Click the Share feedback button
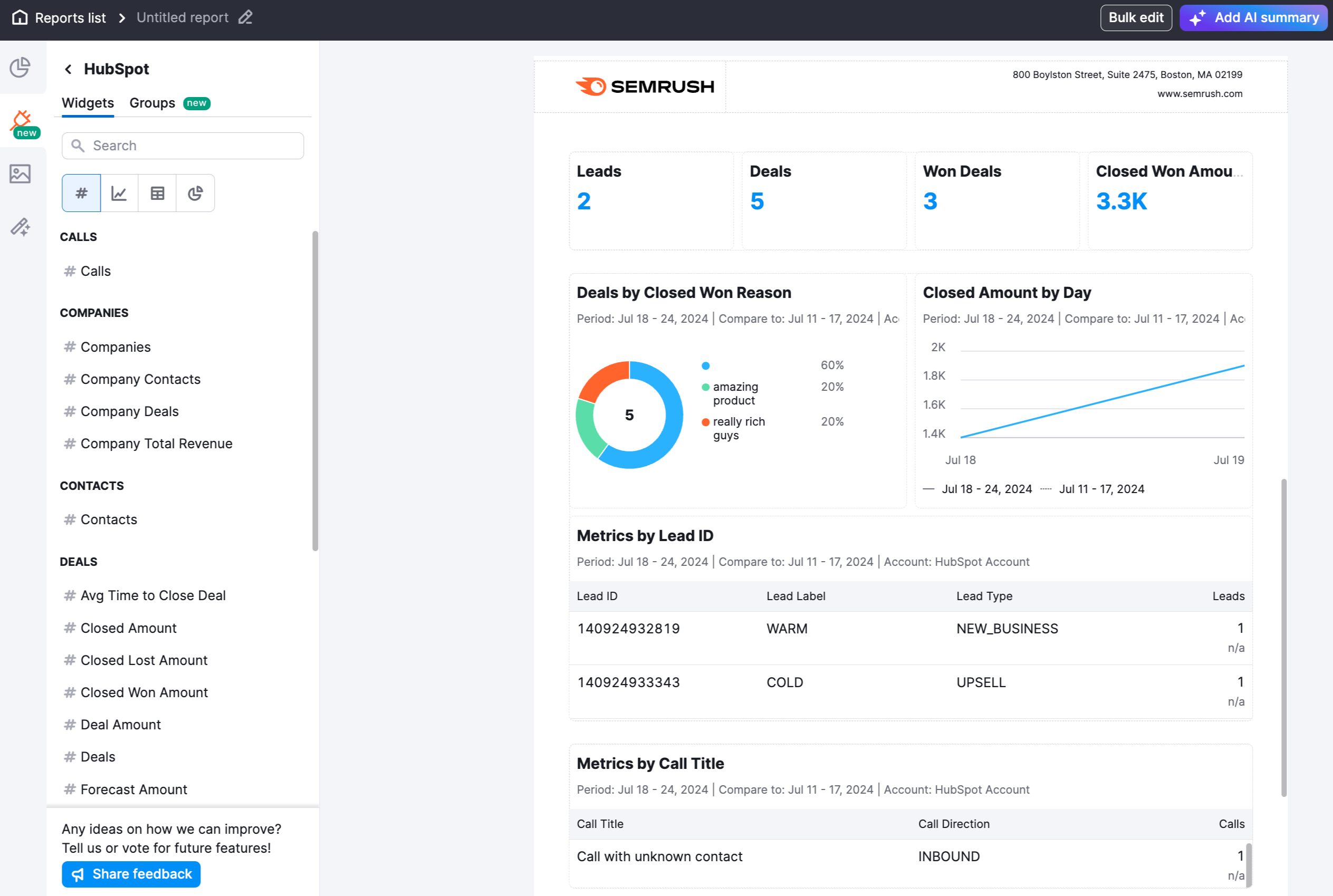Image resolution: width=1333 pixels, height=896 pixels. [x=131, y=874]
